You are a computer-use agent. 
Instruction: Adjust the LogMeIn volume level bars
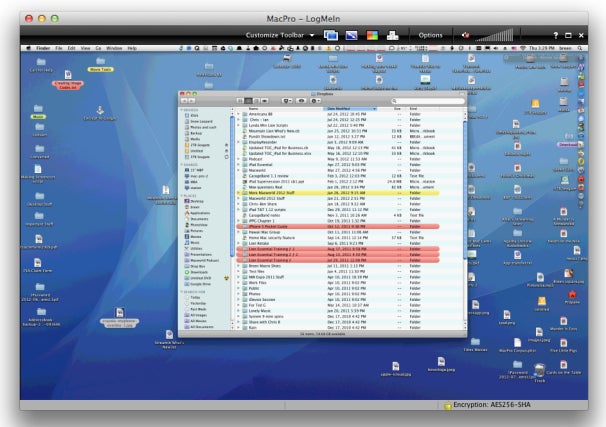coord(494,35)
